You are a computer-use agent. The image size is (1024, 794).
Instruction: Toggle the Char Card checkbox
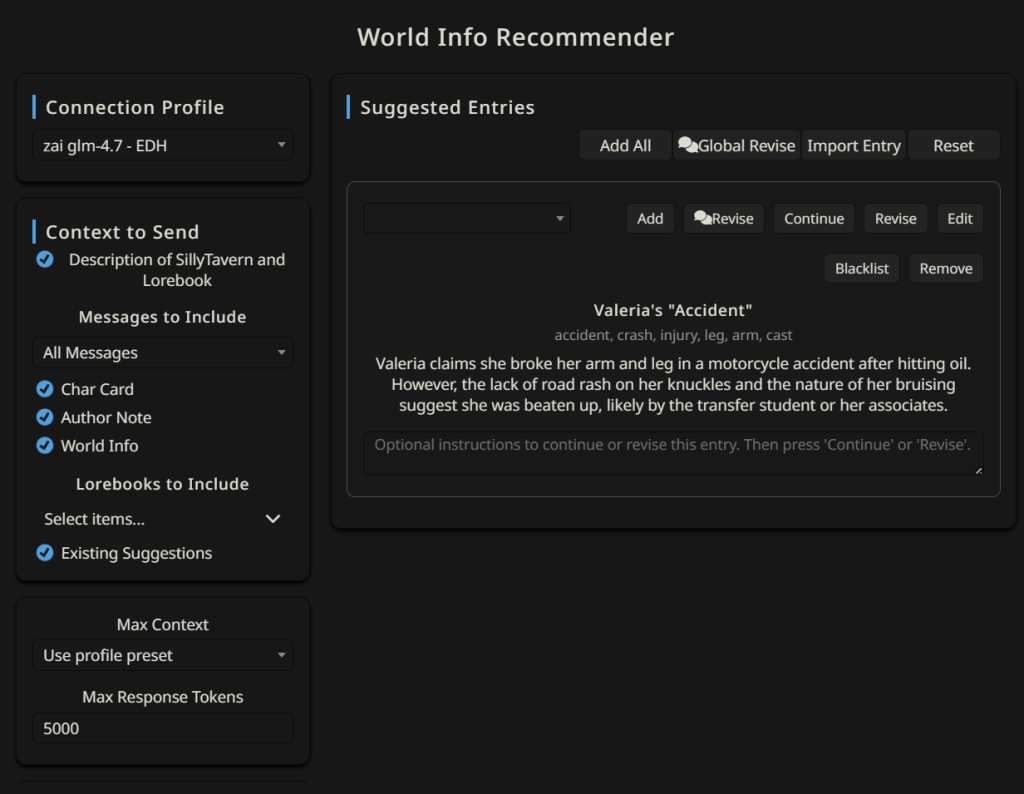tap(45, 389)
